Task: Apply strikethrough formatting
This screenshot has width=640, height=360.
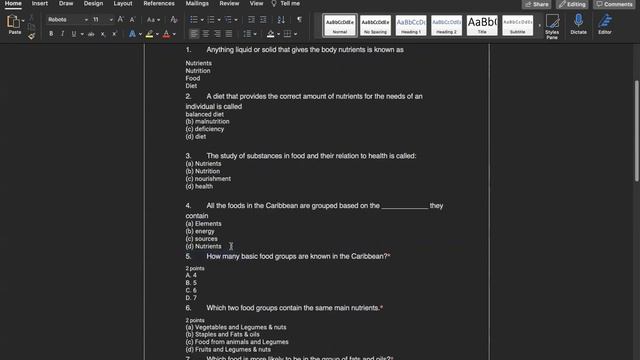Action: click(91, 34)
